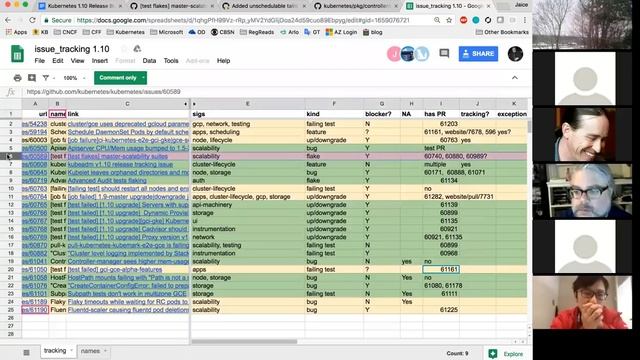Select column F header
640x360 pixels.
tap(334, 104)
